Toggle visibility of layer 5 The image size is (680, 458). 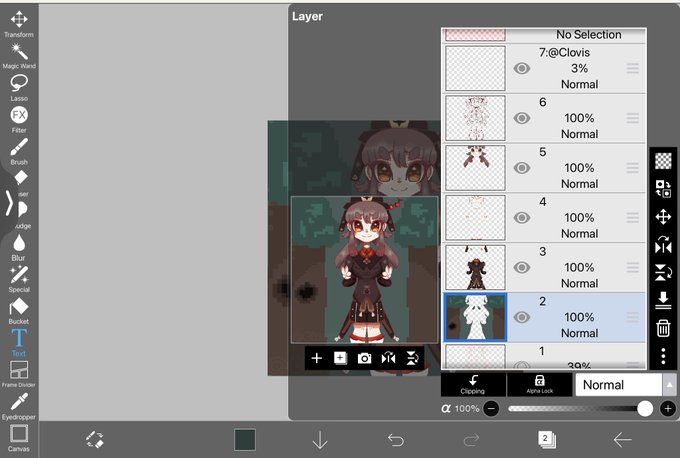(522, 168)
